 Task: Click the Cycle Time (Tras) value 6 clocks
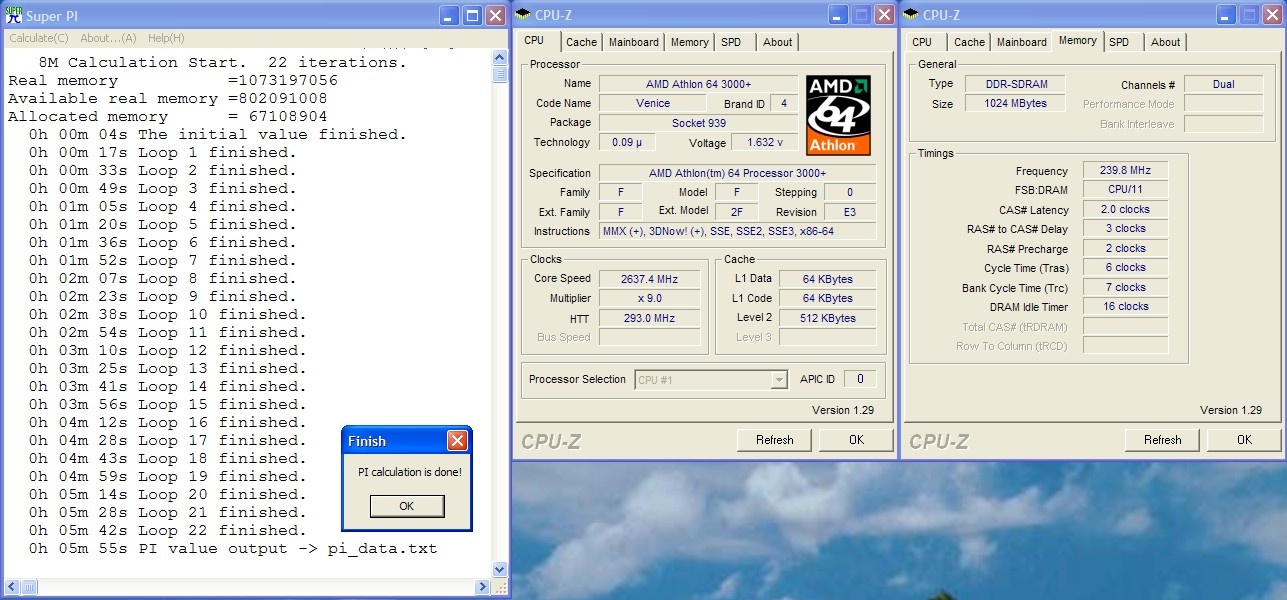click(1125, 268)
